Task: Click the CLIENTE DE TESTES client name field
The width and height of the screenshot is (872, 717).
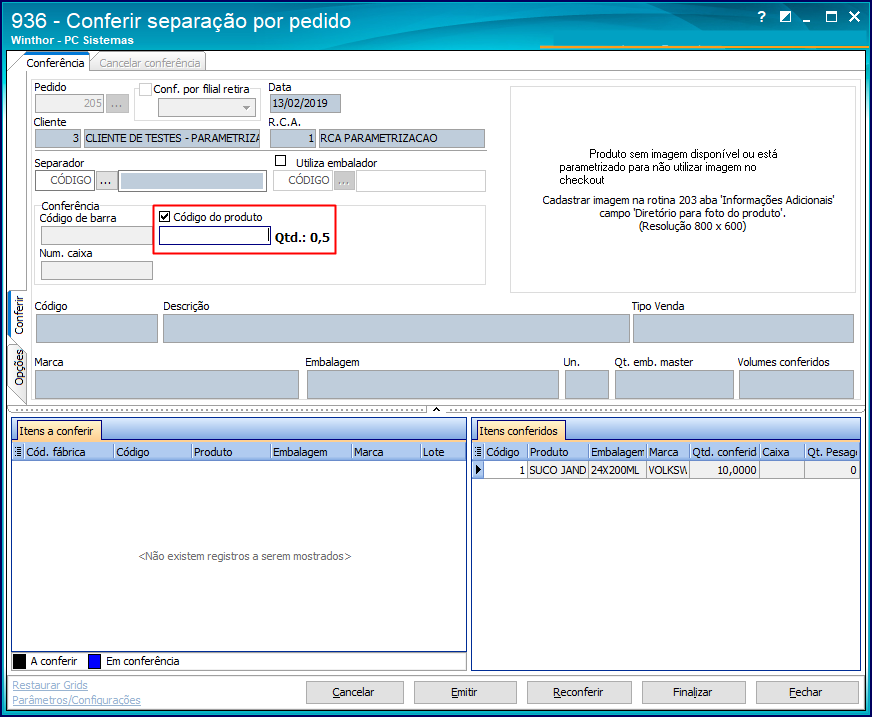Action: 172,138
